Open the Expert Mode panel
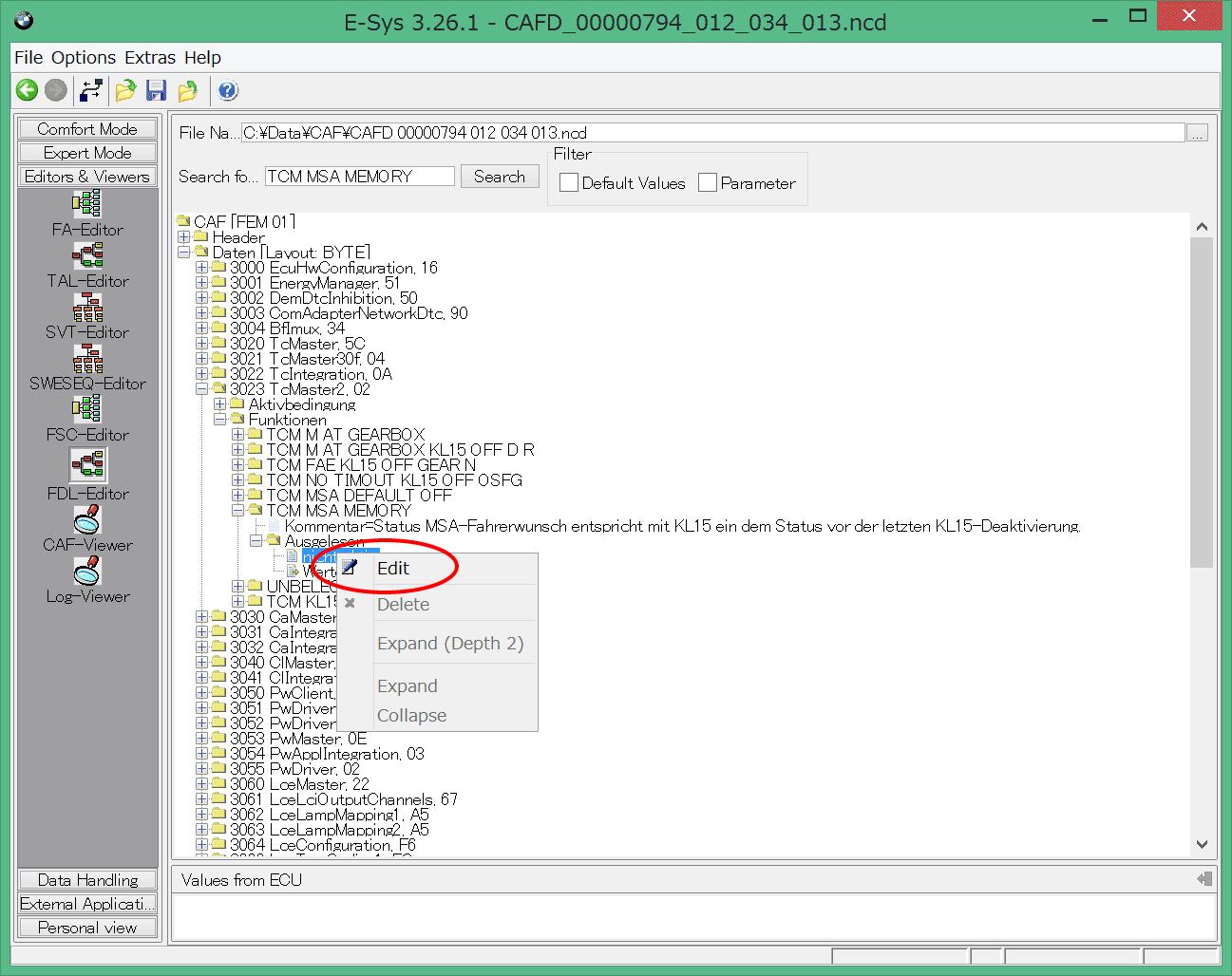This screenshot has height=976, width=1232. point(87,153)
